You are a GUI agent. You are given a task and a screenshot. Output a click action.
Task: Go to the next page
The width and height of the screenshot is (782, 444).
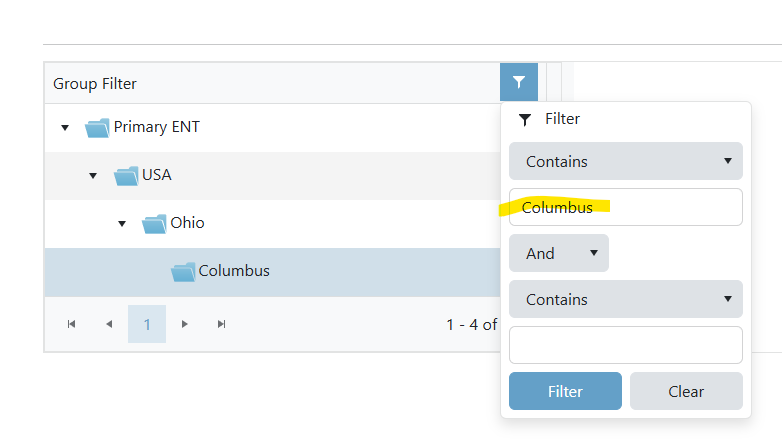[185, 324]
